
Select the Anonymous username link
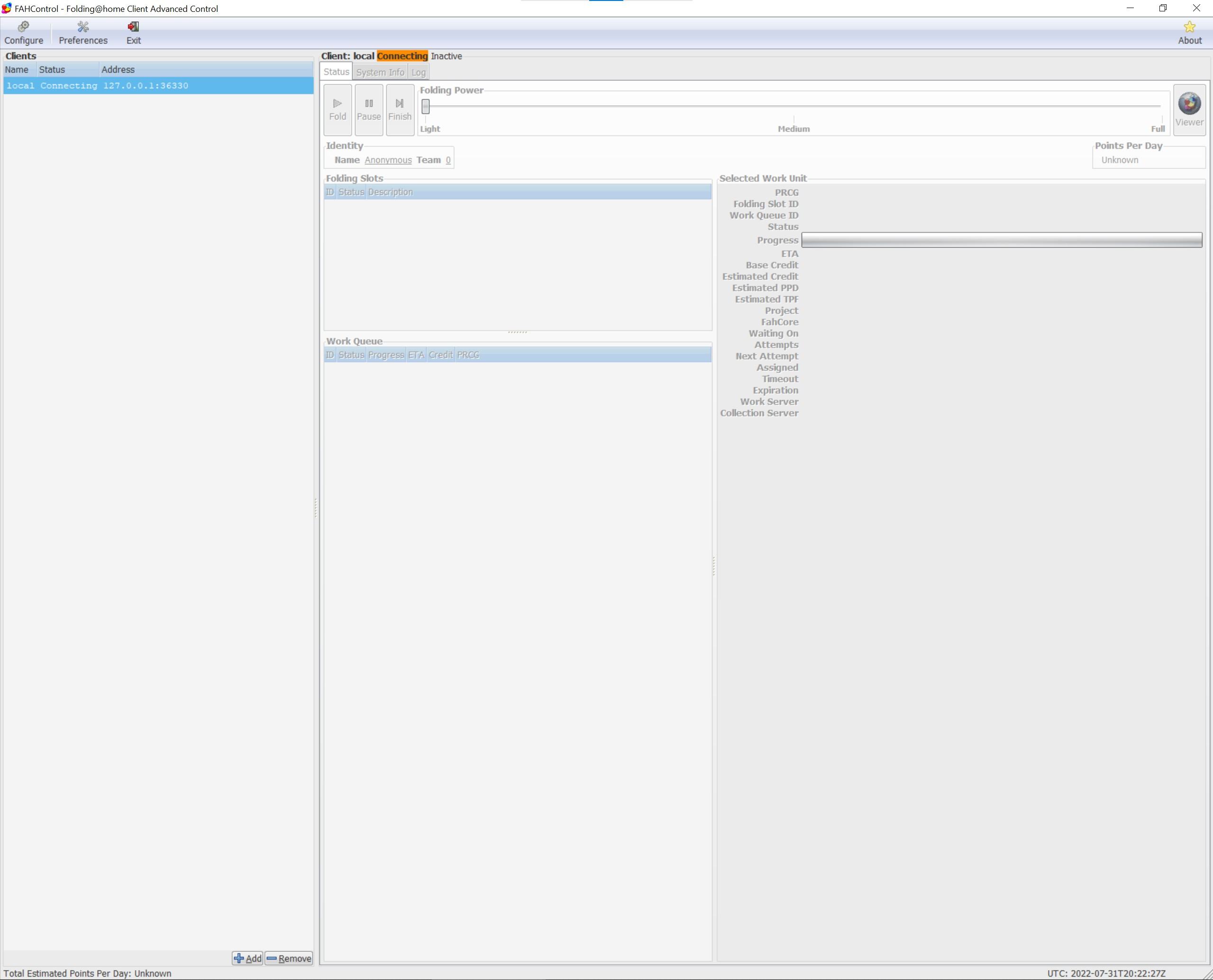coord(388,160)
